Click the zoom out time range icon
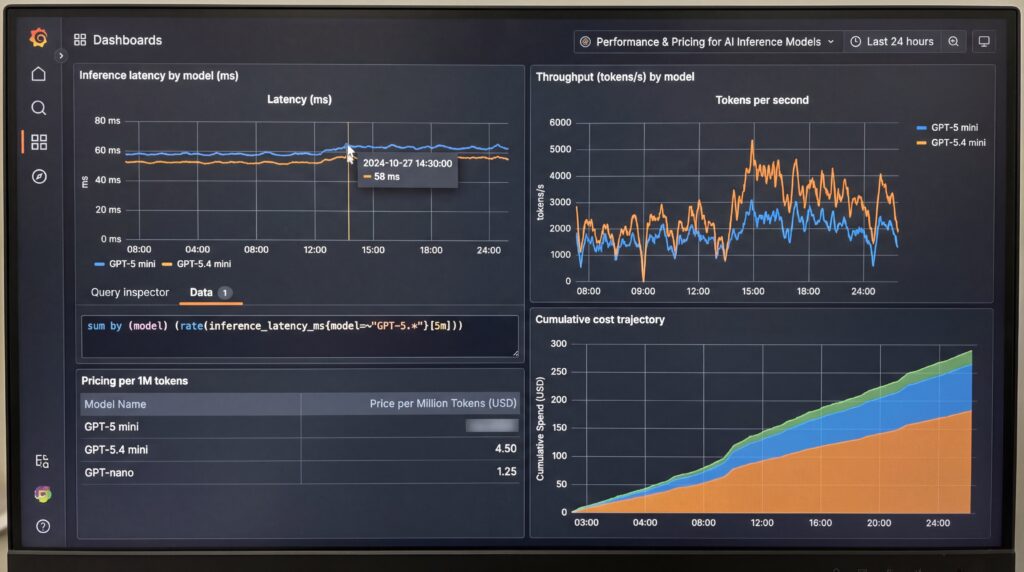 [953, 42]
